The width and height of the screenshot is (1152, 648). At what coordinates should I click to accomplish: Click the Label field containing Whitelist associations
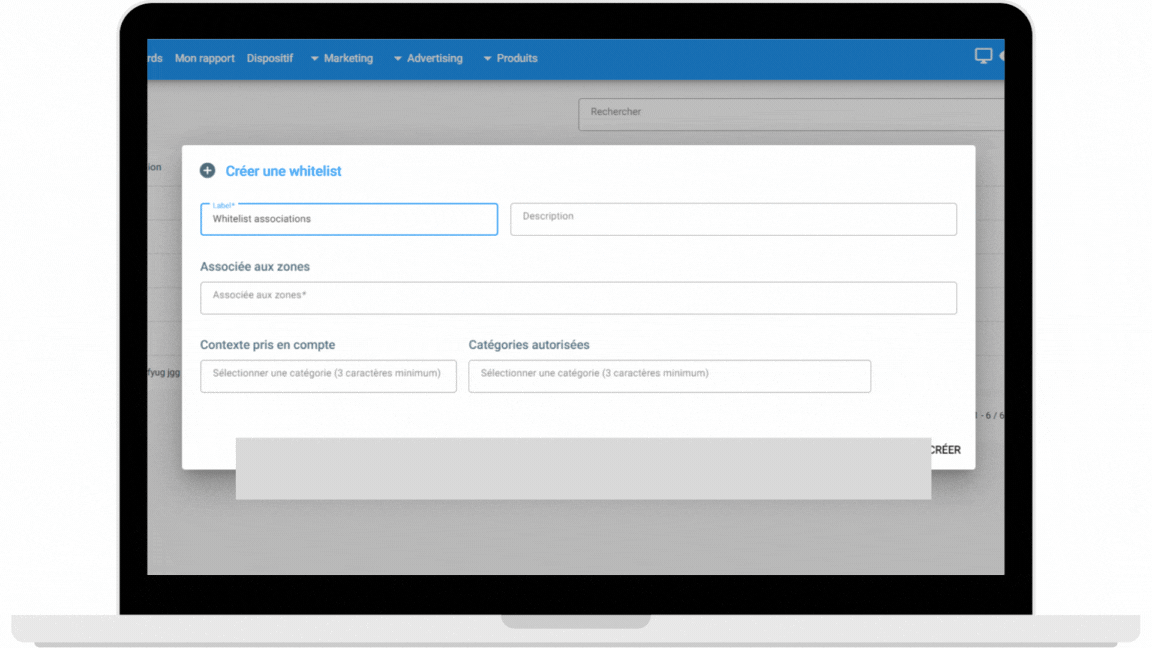349,219
